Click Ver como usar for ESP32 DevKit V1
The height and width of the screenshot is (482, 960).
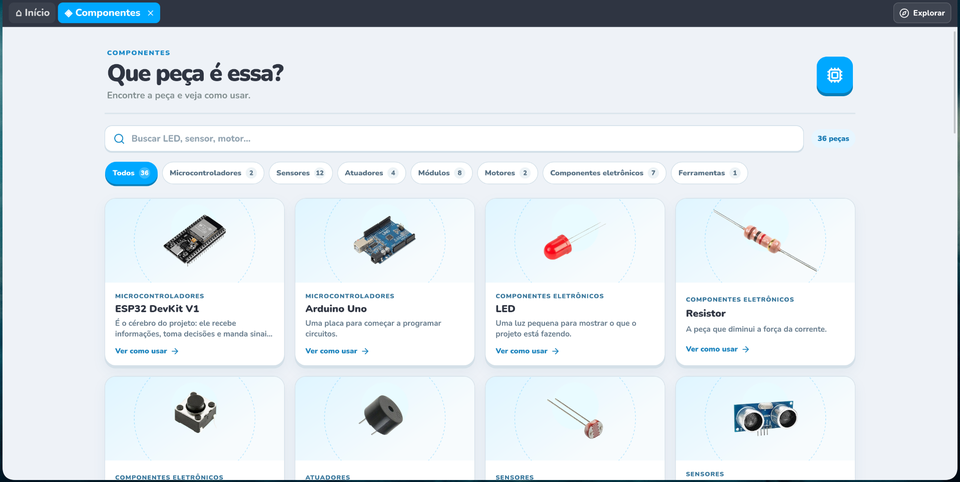(146, 352)
